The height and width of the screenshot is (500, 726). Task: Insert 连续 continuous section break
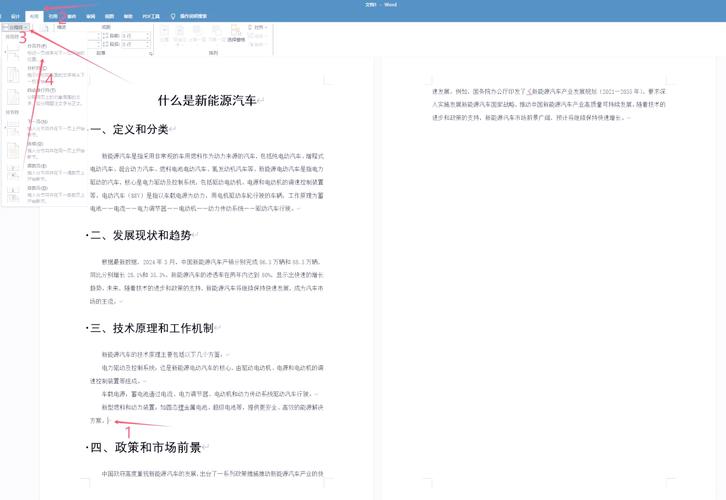point(45,150)
